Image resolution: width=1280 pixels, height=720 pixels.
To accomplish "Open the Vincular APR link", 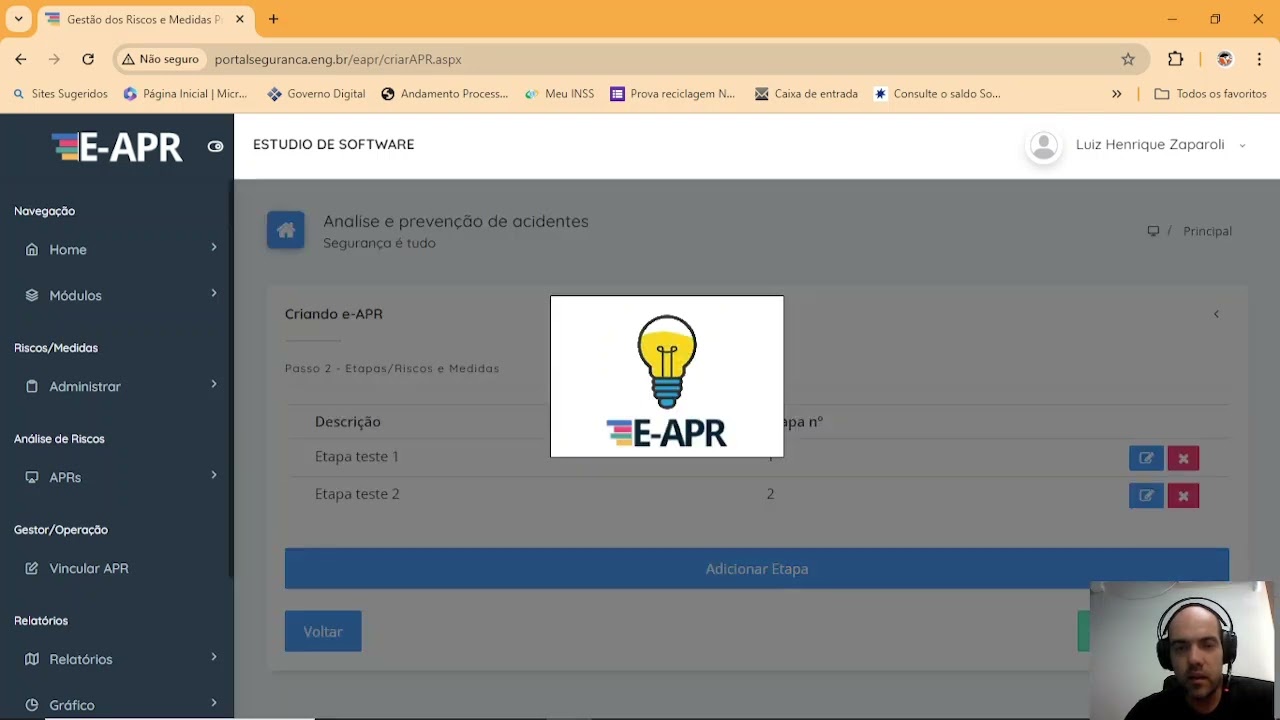I will [x=89, y=568].
